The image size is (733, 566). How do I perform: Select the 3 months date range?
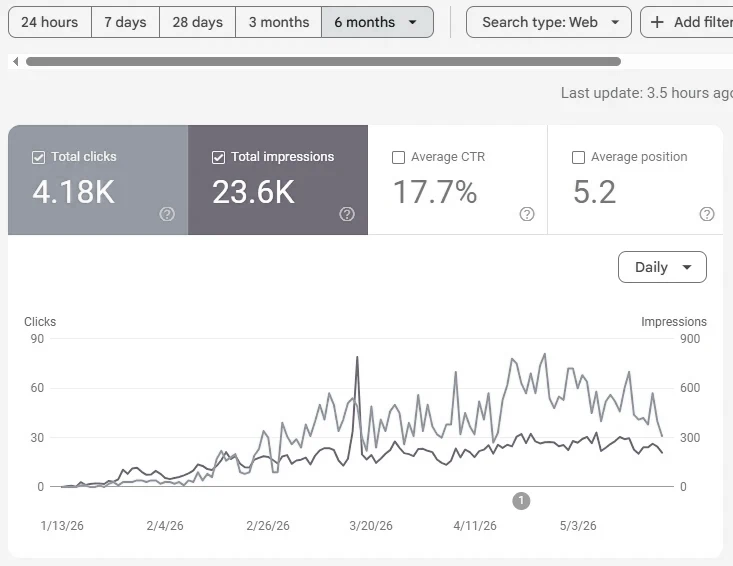(279, 22)
